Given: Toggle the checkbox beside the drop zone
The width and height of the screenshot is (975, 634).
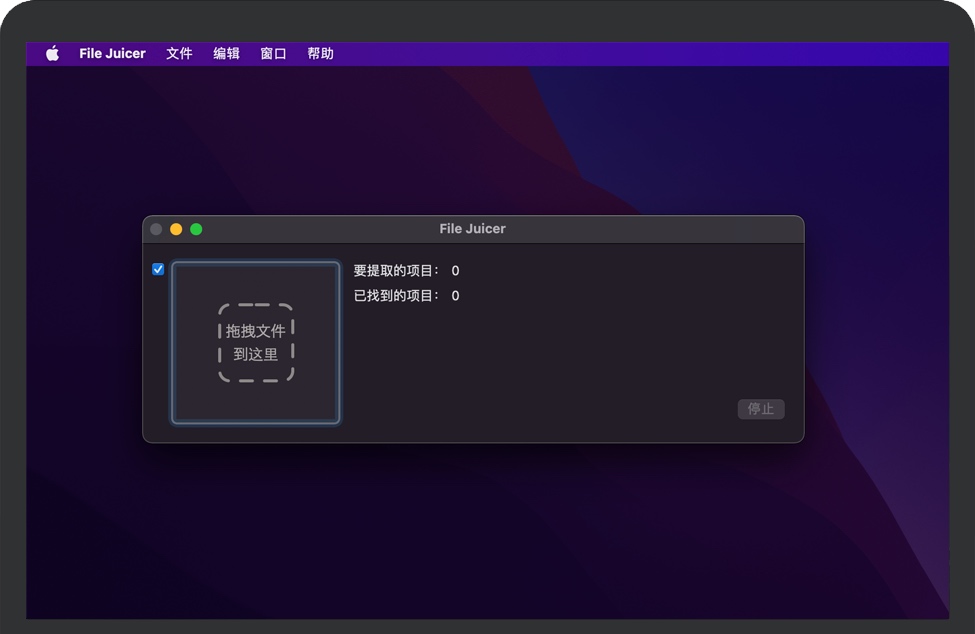Looking at the screenshot, I should [158, 269].
